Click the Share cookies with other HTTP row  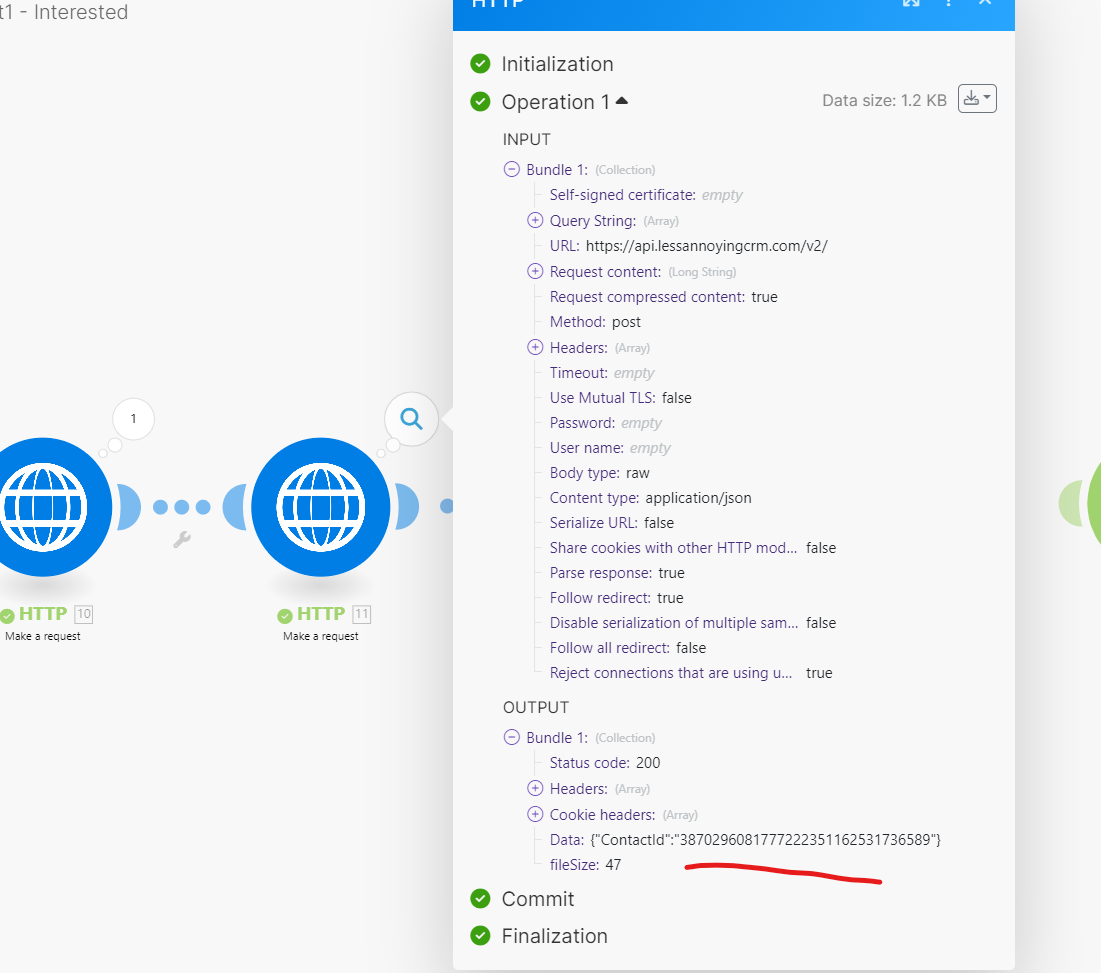click(x=693, y=548)
